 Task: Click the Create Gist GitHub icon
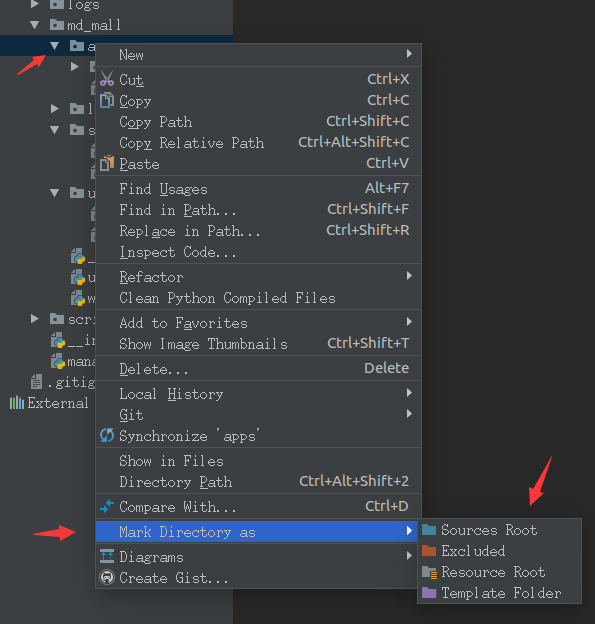(x=107, y=577)
